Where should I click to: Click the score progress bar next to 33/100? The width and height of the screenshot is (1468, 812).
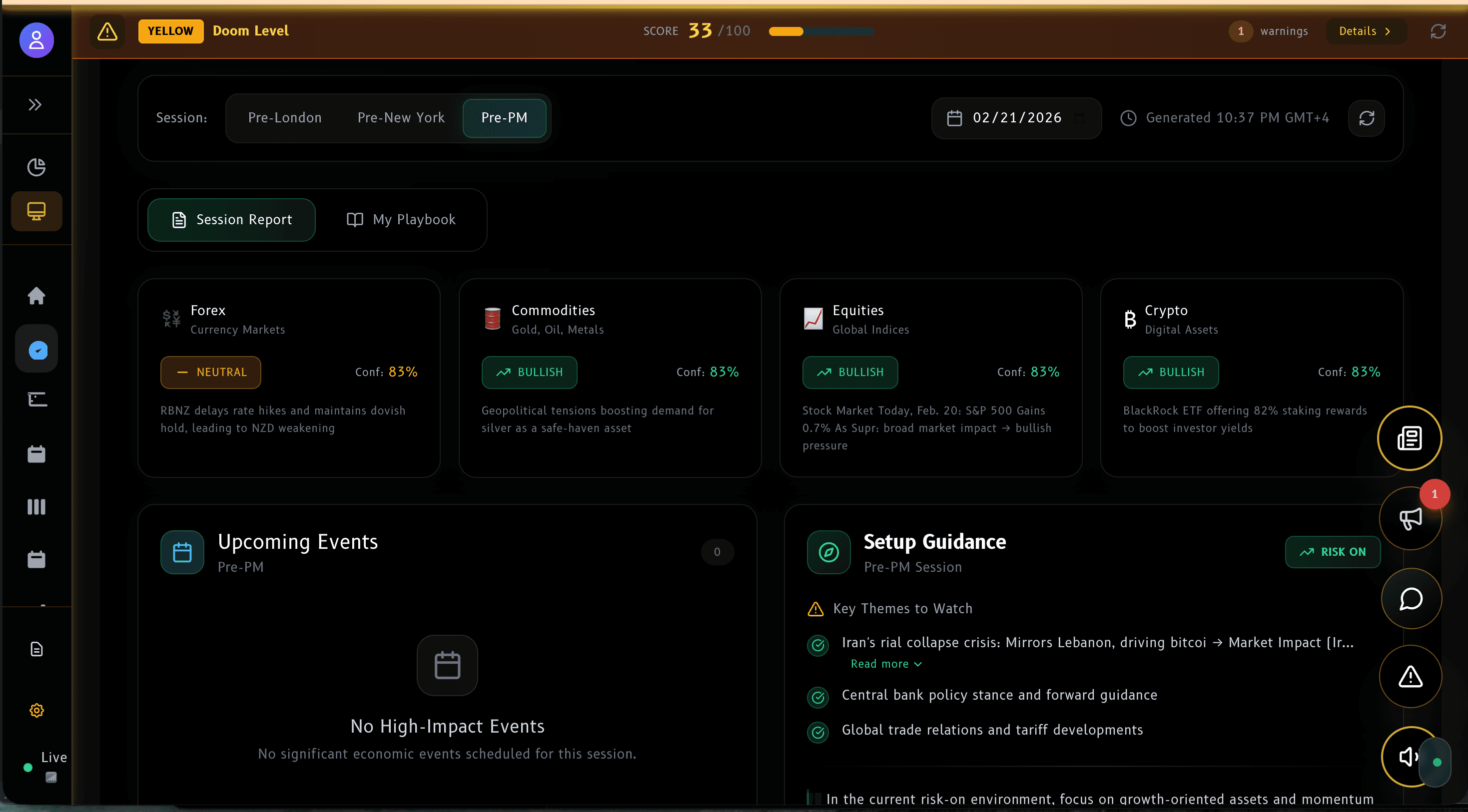pyautogui.click(x=820, y=32)
